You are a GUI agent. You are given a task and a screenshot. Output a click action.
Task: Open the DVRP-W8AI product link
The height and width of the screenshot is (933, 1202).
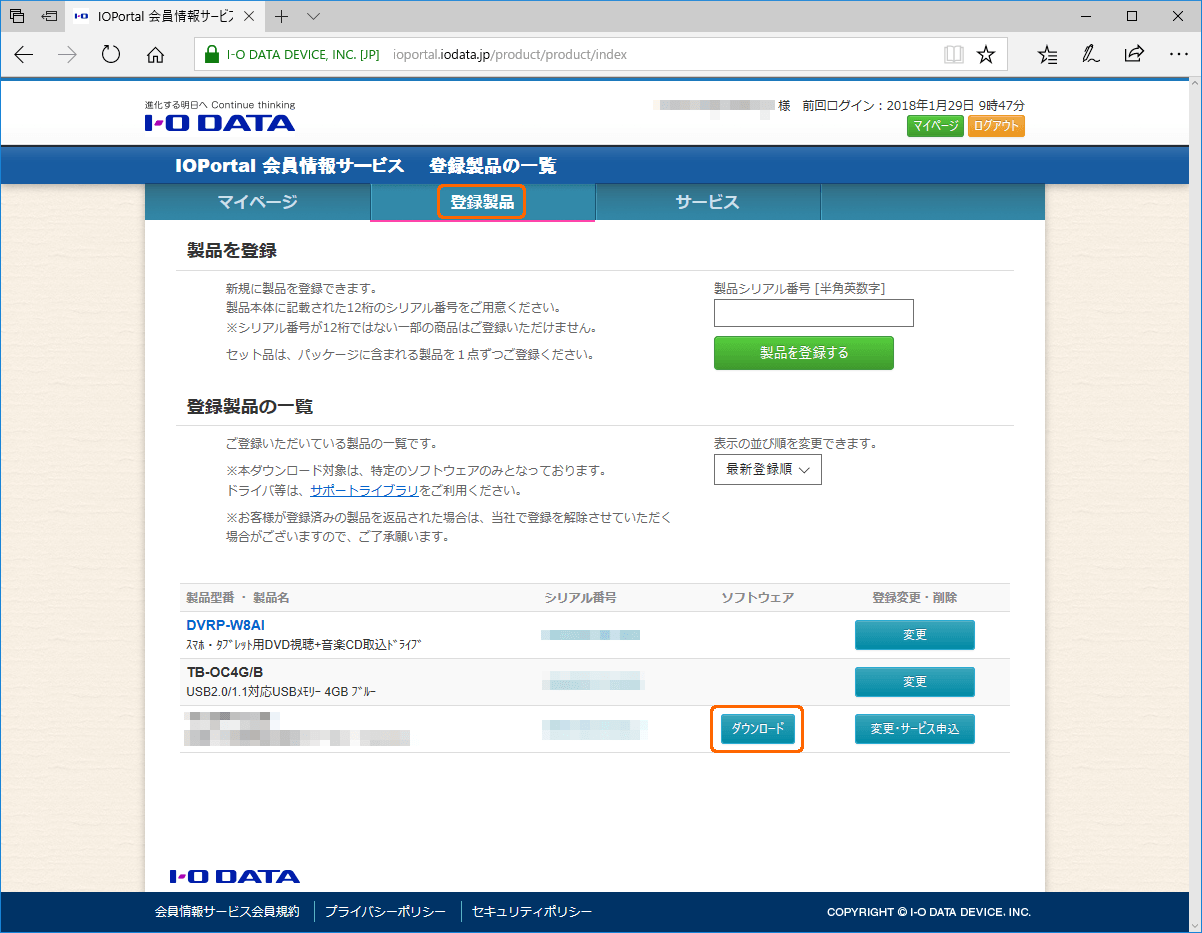[225, 625]
